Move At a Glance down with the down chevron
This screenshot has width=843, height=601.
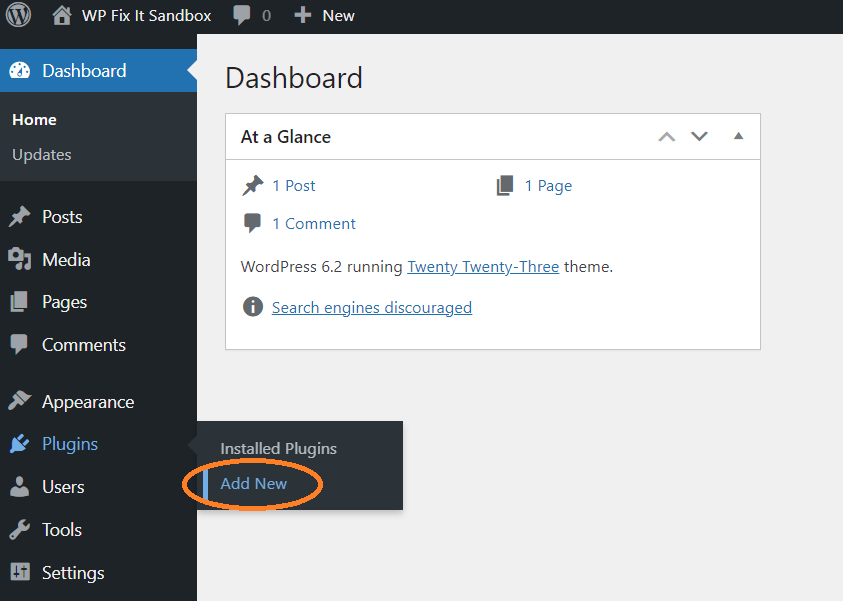[699, 136]
